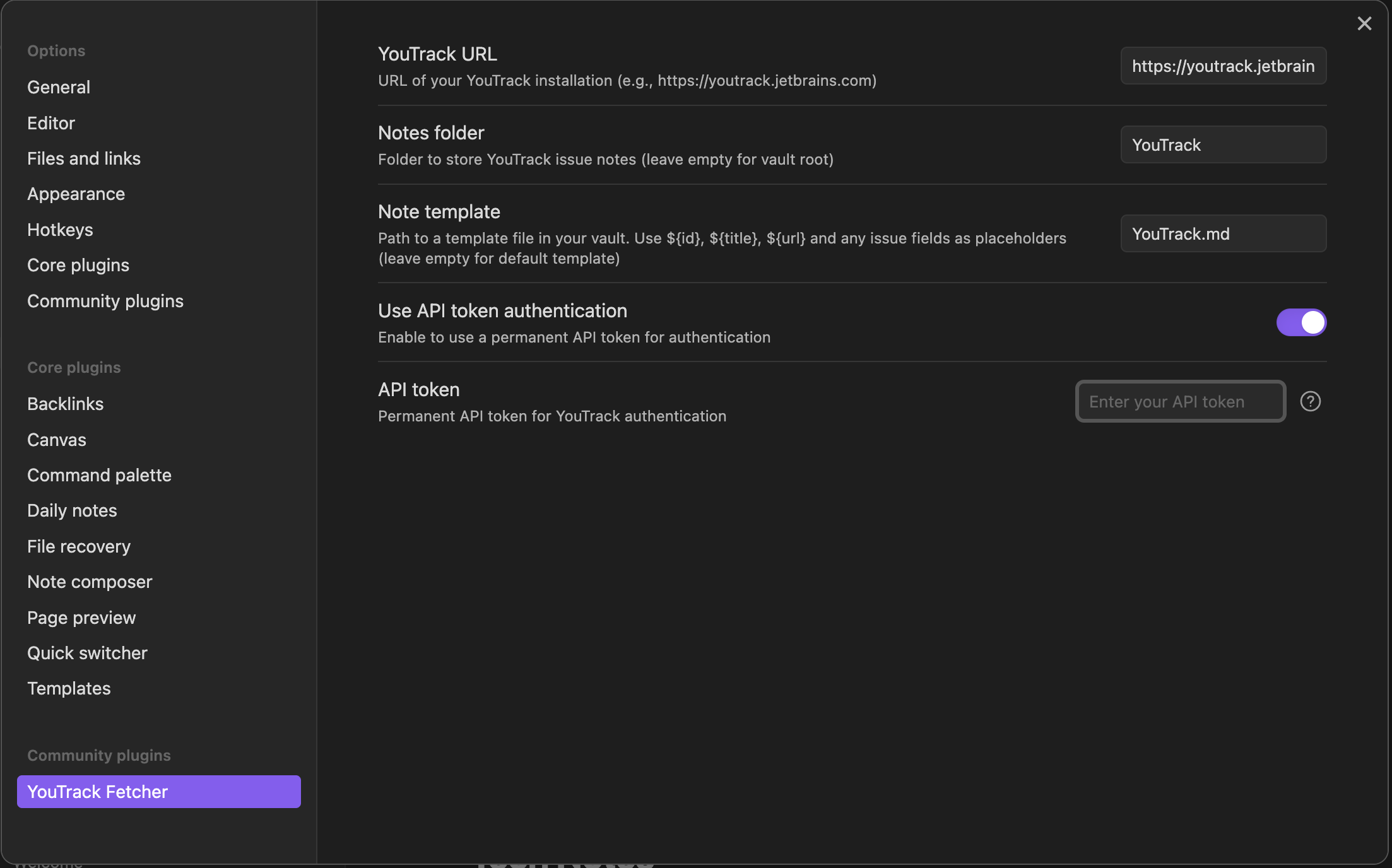Viewport: 1392px width, 868px height.
Task: Click the API token input field
Action: point(1180,401)
